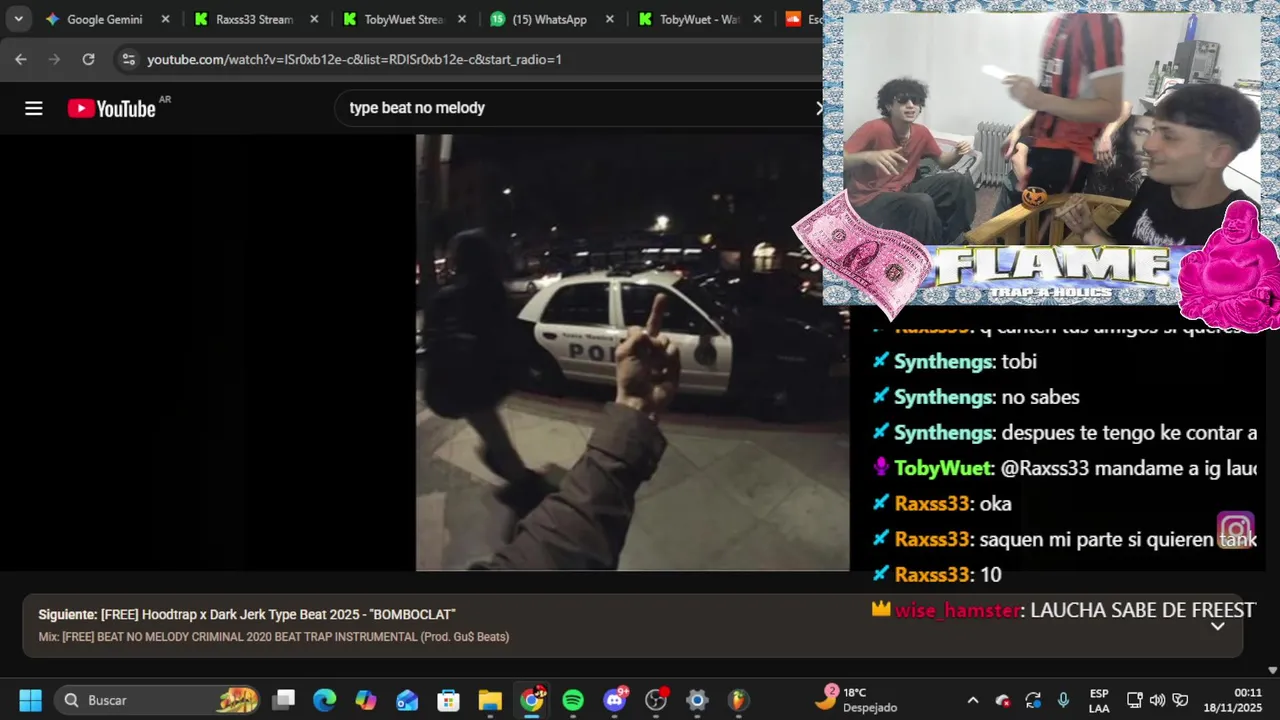Close the WhatsApp tab

click(610, 19)
